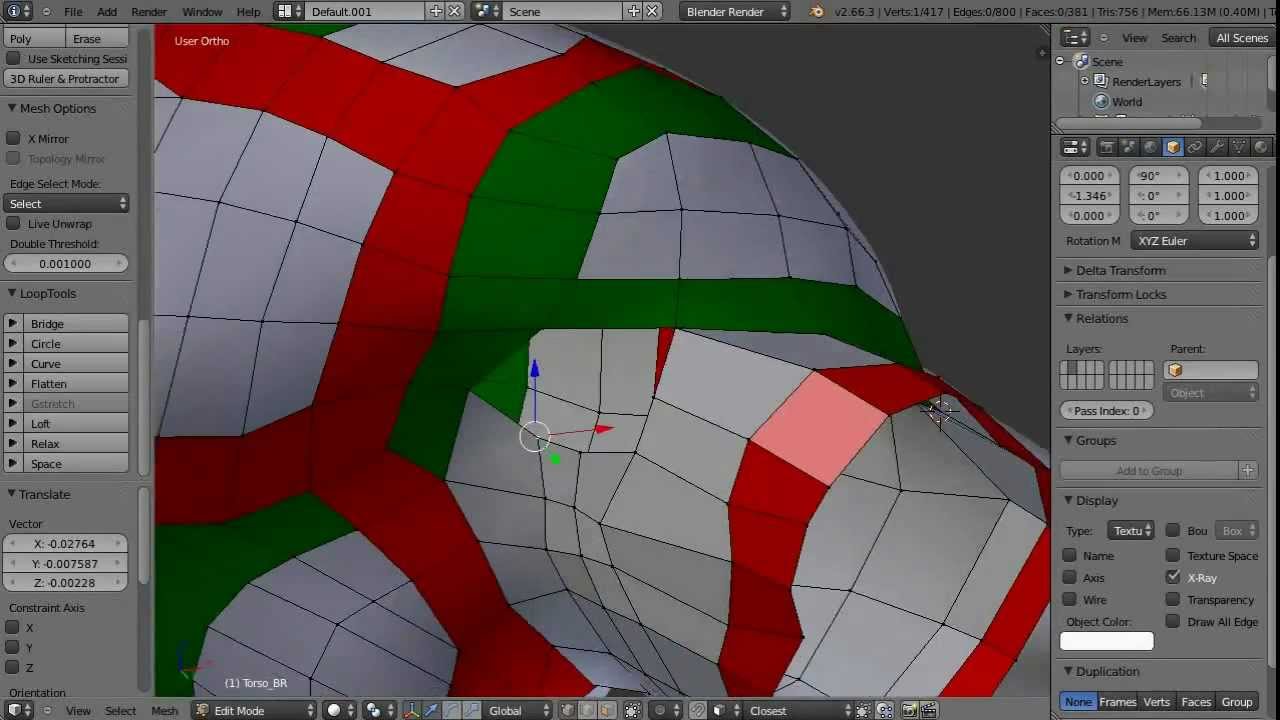Switch to edge select mode
The image size is (1280, 720).
point(587,710)
